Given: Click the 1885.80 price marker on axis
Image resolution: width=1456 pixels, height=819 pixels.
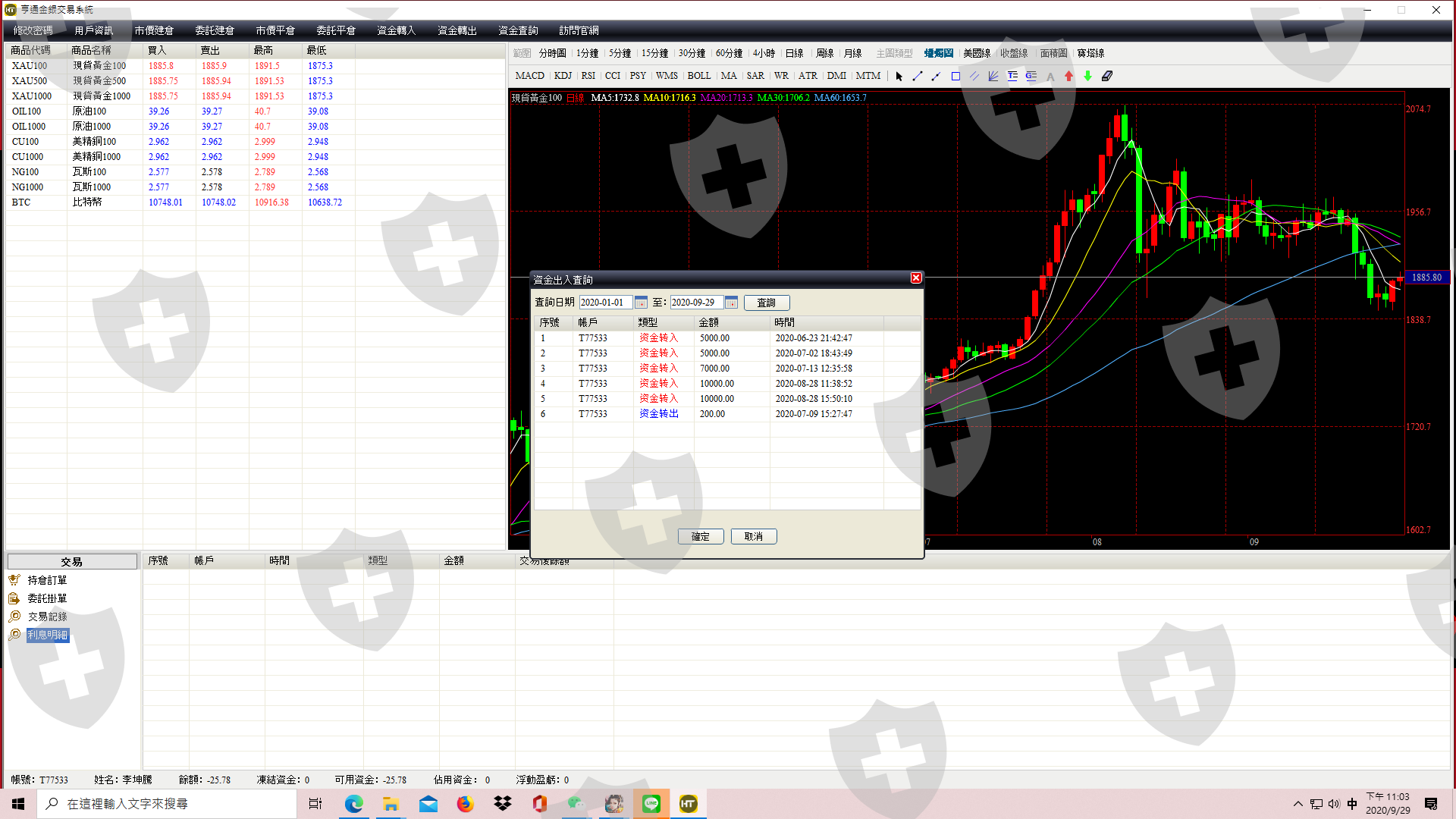Looking at the screenshot, I should click(1426, 278).
